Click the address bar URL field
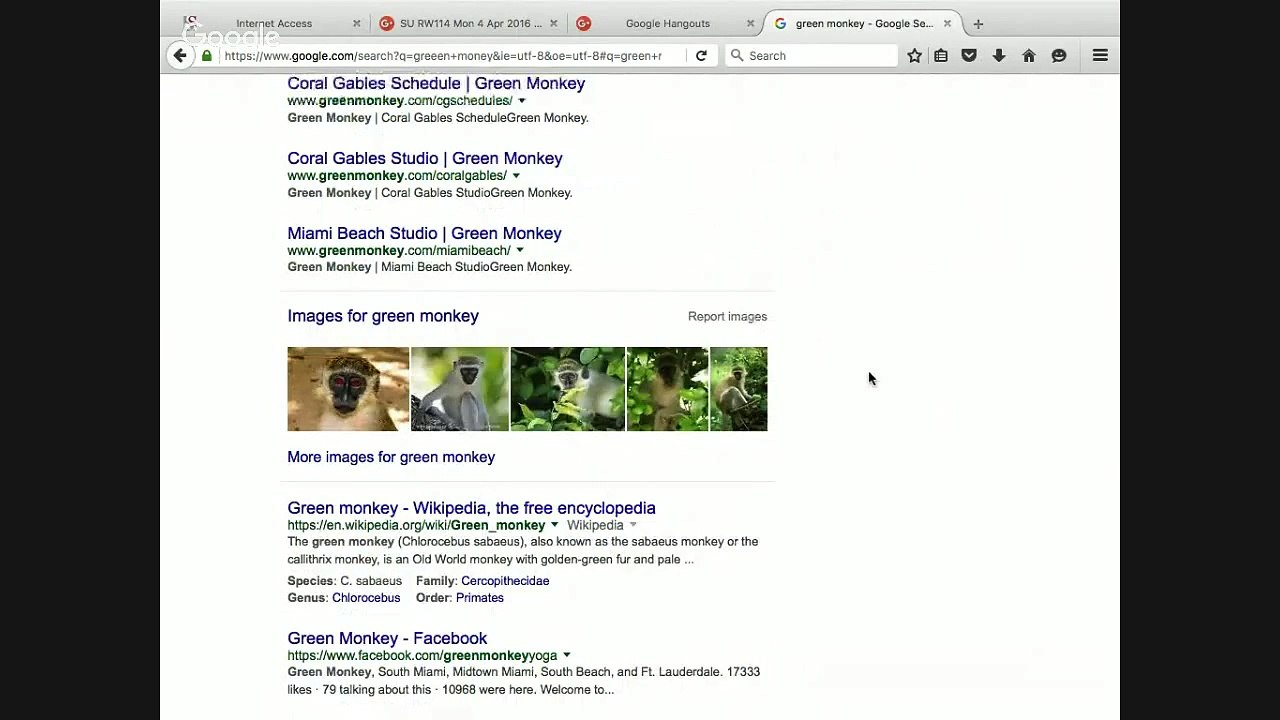 [443, 56]
